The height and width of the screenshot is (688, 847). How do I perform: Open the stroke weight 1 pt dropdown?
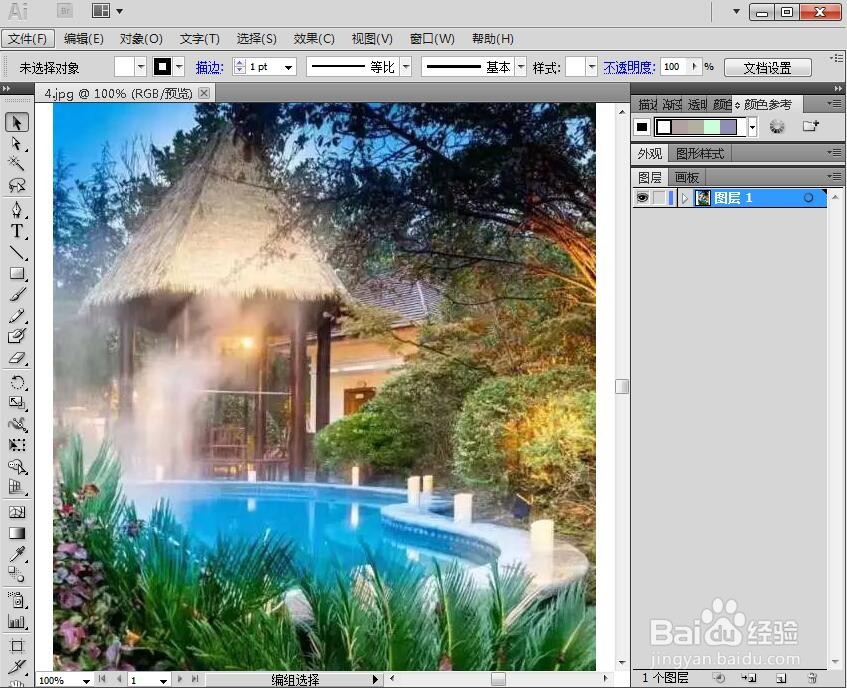[289, 67]
